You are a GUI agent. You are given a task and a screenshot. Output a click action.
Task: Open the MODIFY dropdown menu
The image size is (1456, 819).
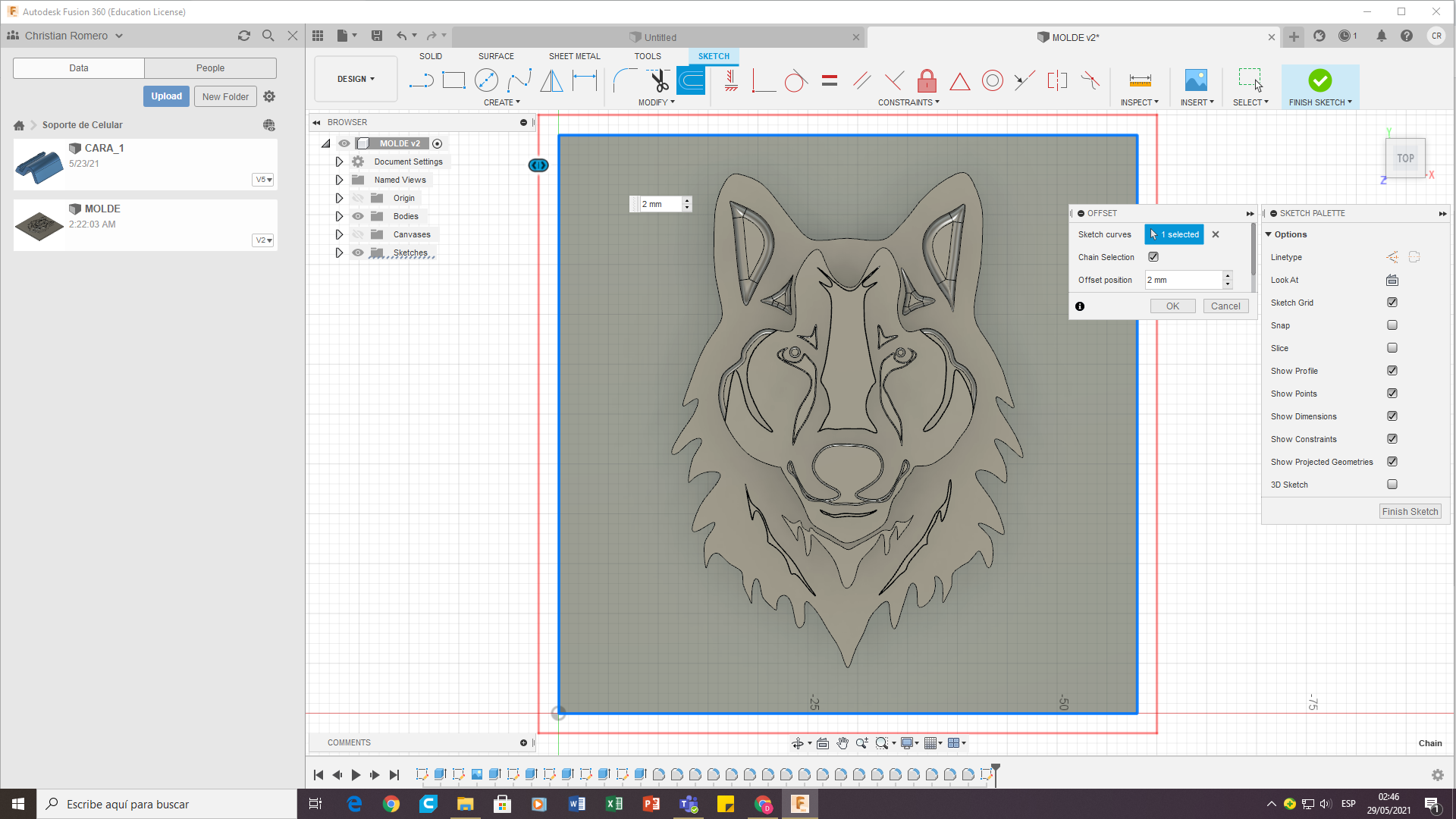[x=656, y=102]
